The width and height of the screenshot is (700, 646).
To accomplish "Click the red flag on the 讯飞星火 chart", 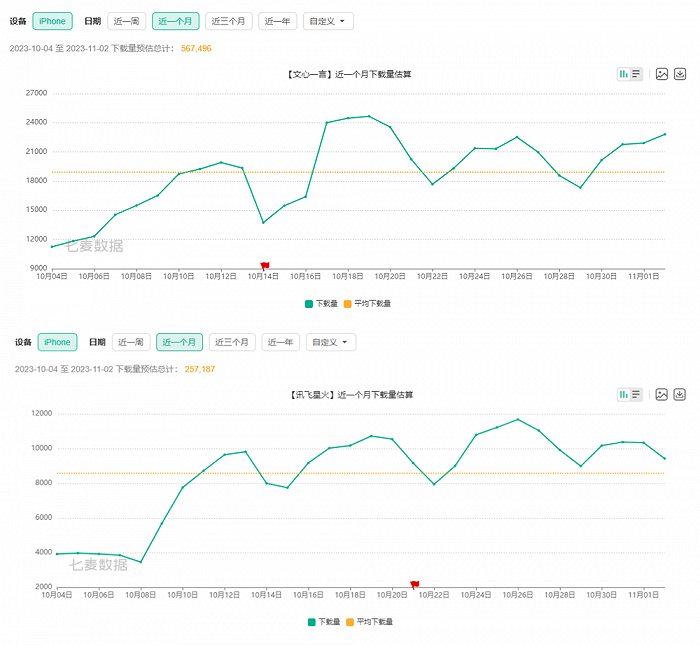I will click(x=415, y=585).
